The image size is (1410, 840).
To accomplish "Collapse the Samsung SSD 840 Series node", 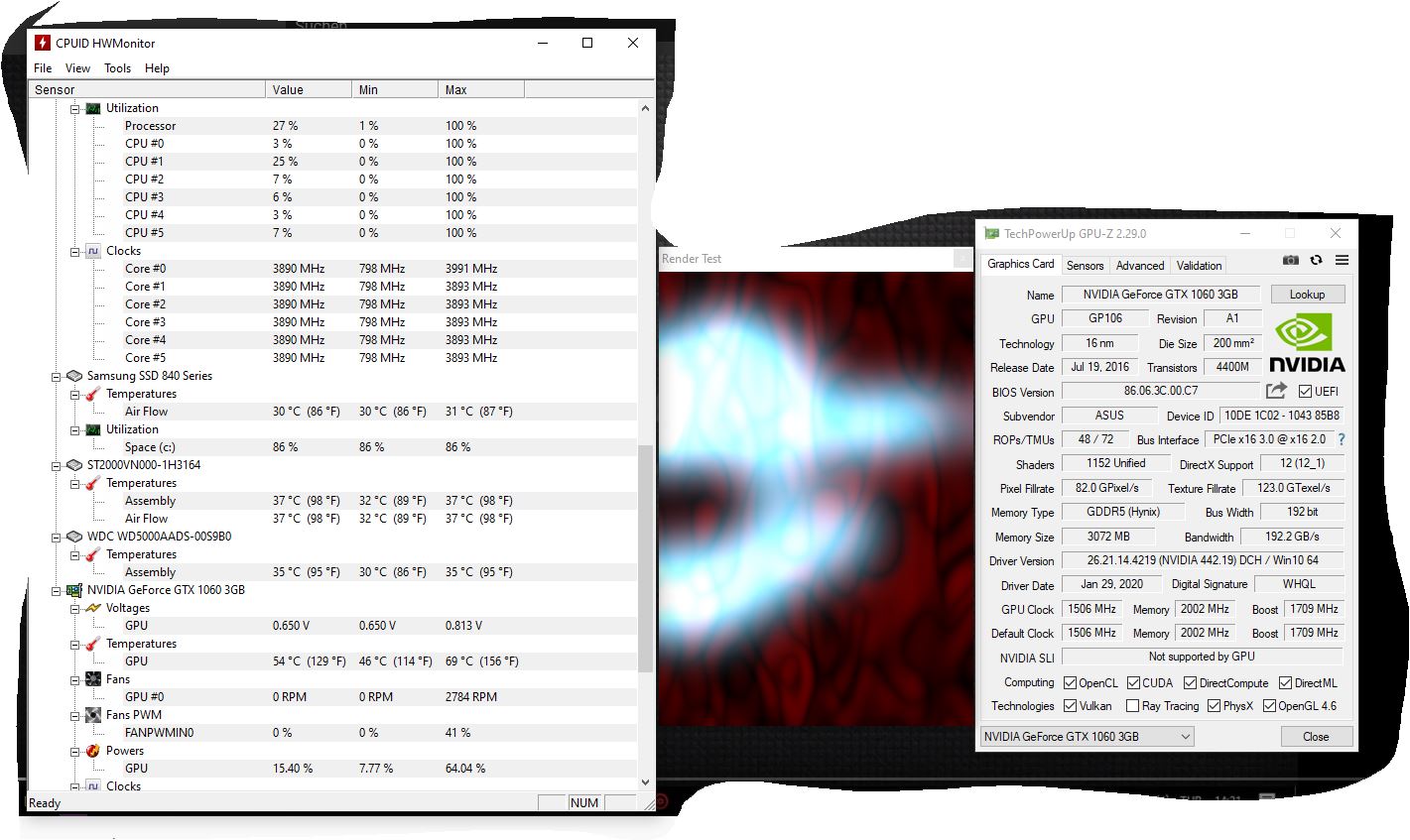I will pos(57,377).
